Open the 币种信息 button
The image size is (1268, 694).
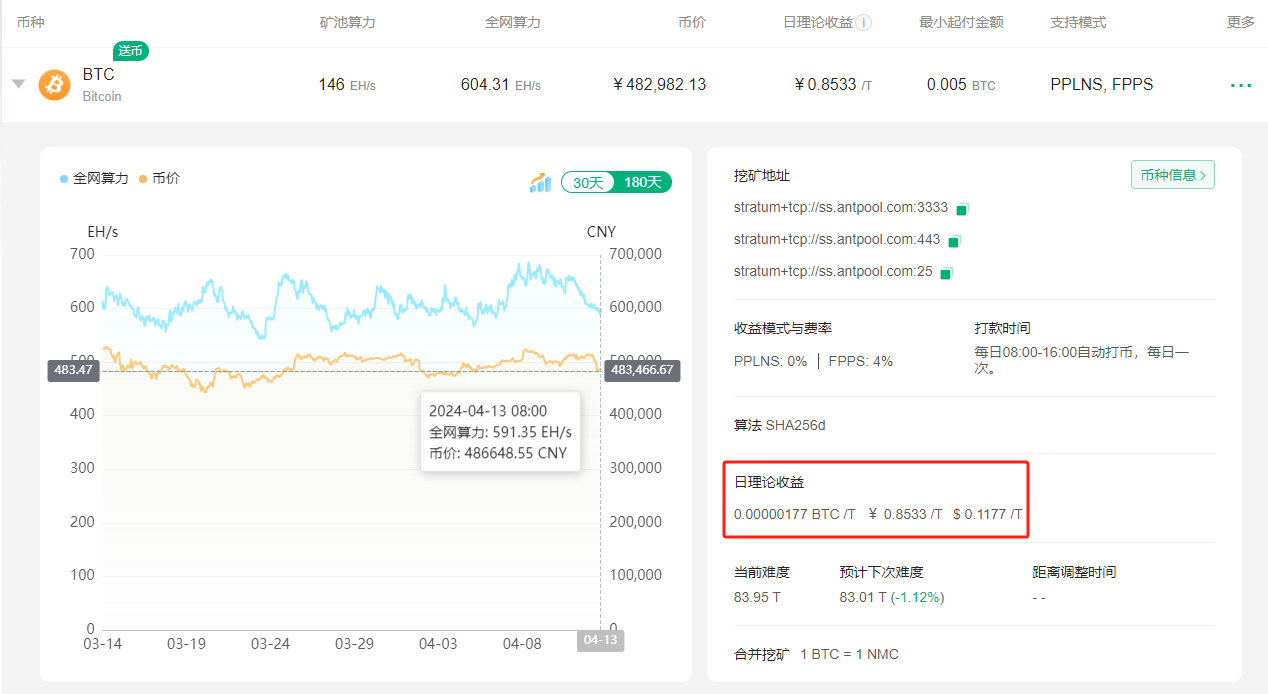click(x=1171, y=174)
